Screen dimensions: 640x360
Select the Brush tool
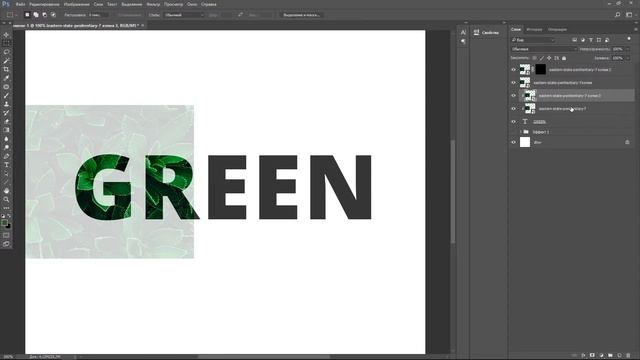tap(6, 96)
